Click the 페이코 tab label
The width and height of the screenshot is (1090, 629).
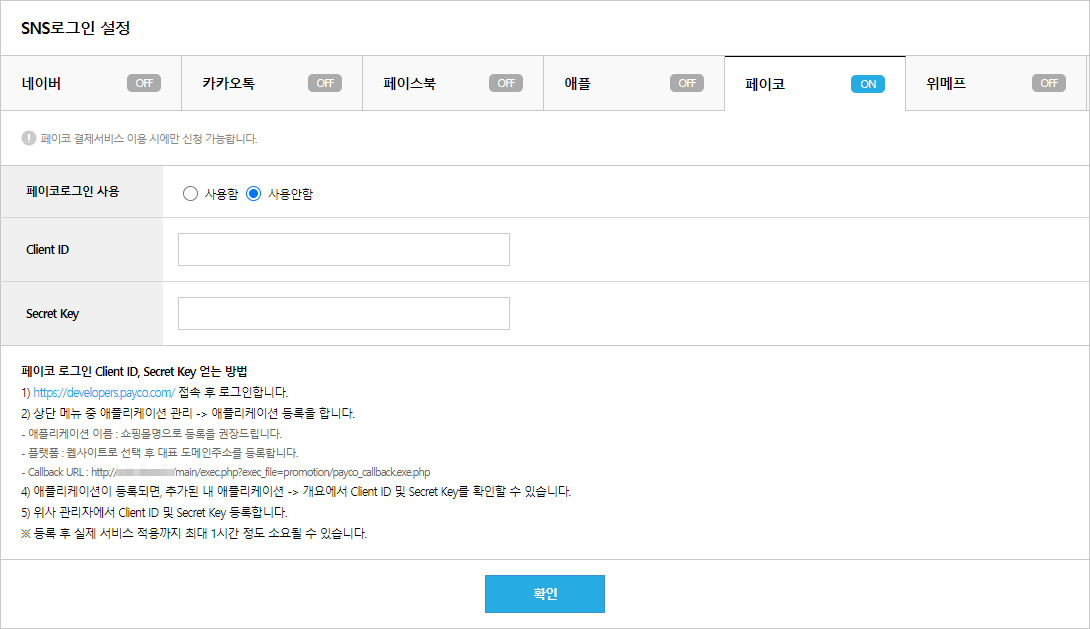[x=765, y=84]
